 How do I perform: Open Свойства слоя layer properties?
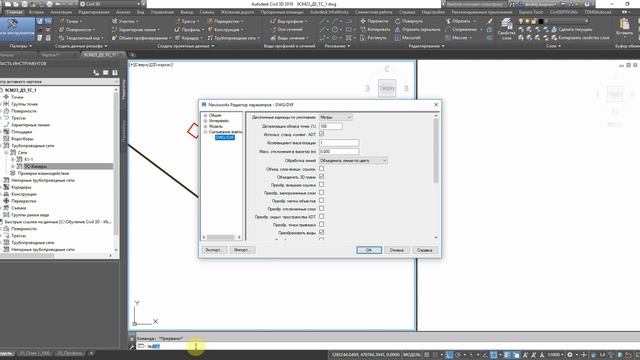coord(507,29)
